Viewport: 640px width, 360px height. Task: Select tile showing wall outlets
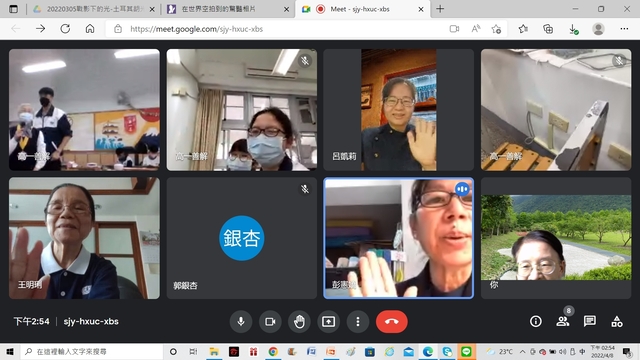pyautogui.click(x=556, y=110)
